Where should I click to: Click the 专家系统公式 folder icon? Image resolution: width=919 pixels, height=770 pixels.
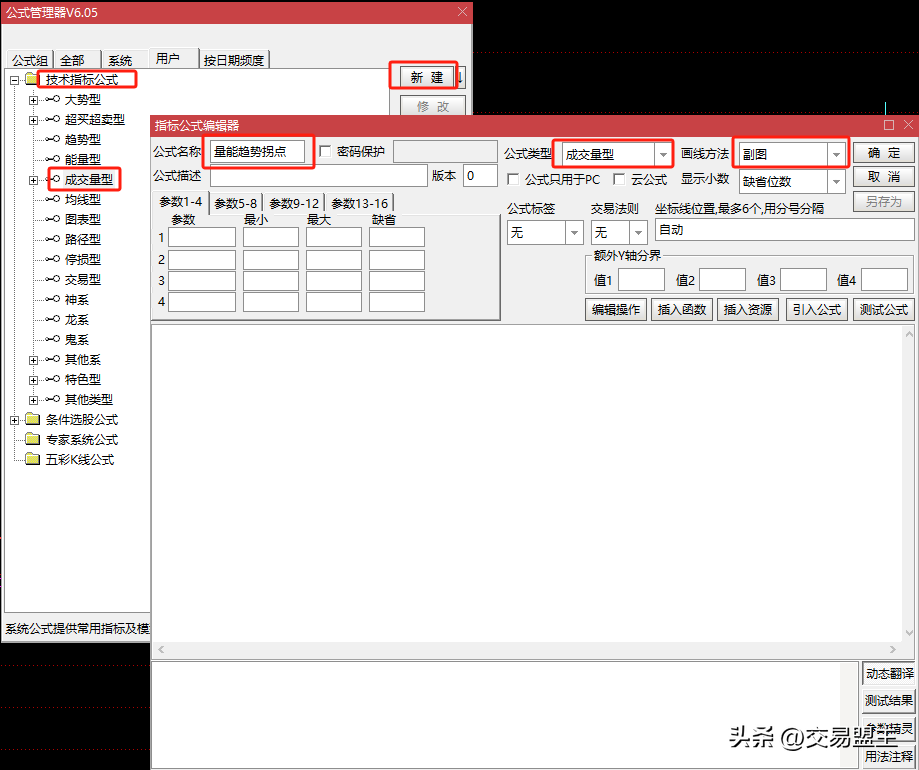(x=33, y=439)
